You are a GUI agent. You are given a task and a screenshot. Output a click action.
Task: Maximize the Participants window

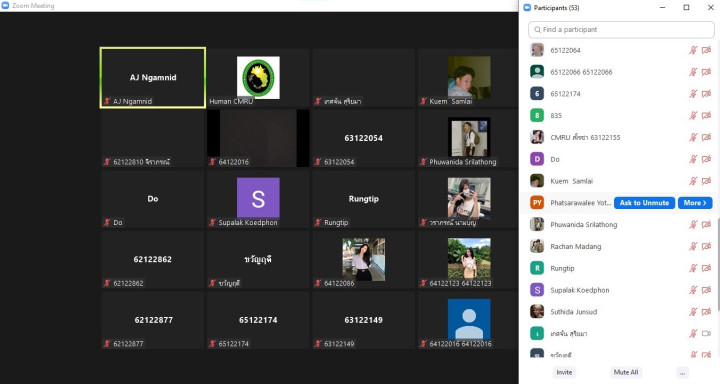pos(686,7)
